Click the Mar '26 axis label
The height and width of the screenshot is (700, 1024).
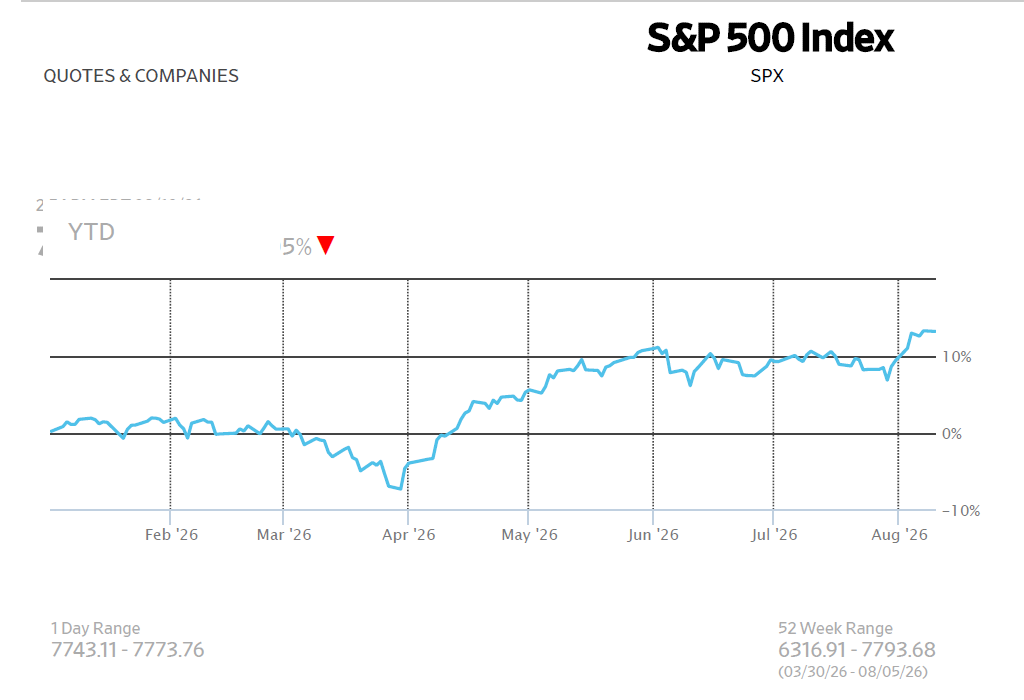pos(284,535)
